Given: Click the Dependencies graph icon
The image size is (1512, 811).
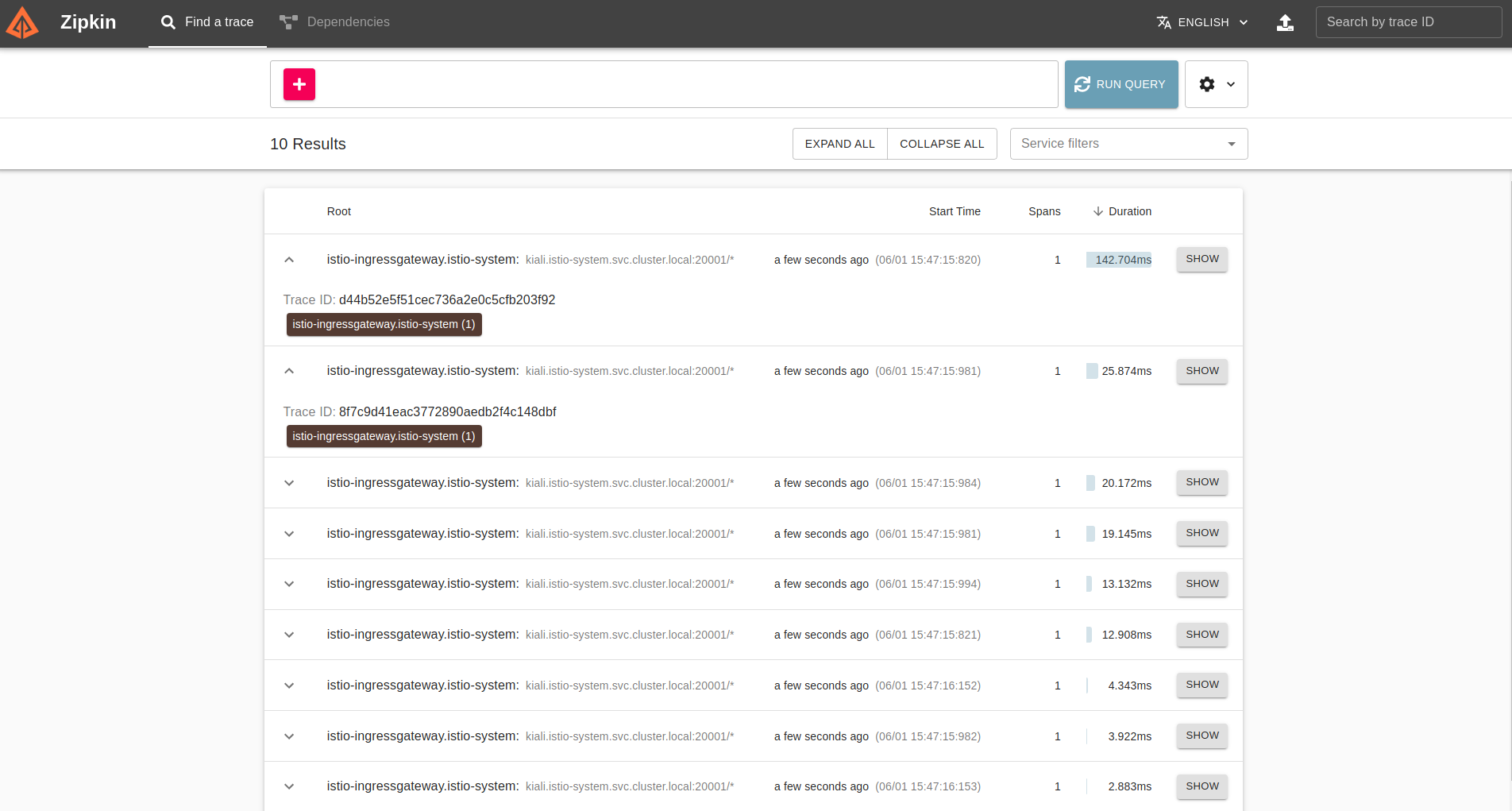Looking at the screenshot, I should (x=288, y=22).
